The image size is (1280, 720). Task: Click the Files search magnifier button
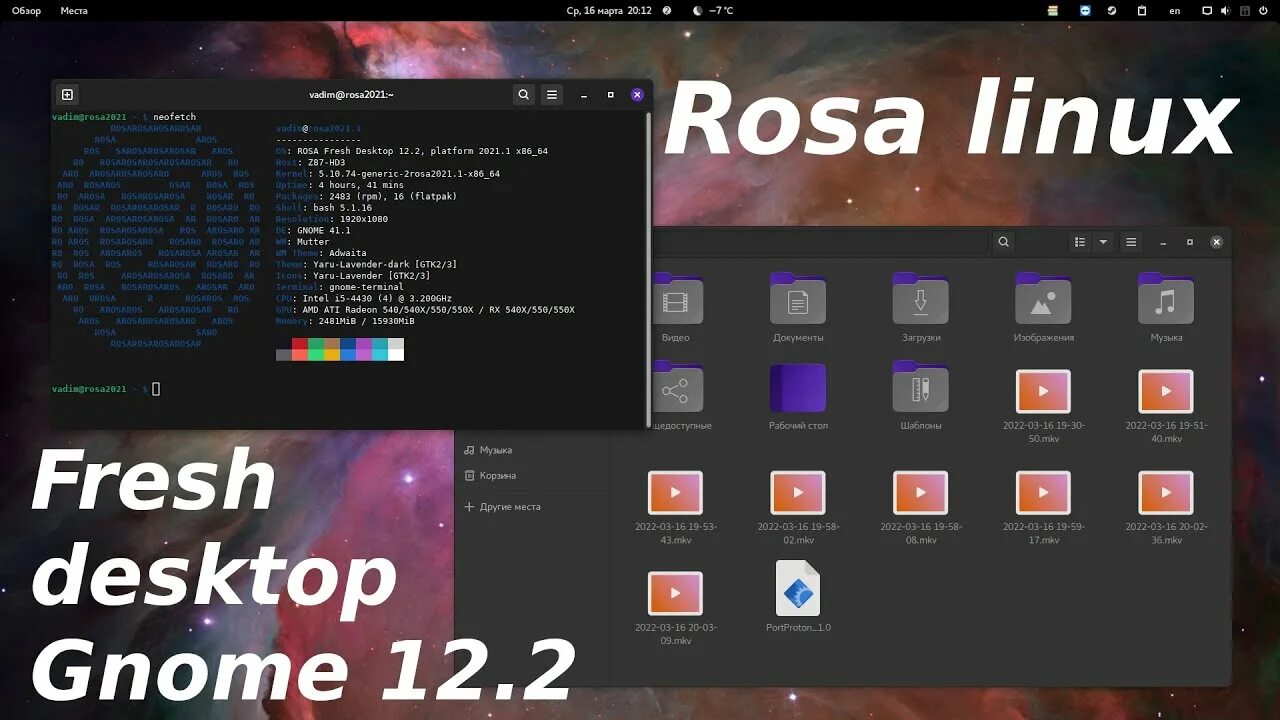tap(1003, 242)
